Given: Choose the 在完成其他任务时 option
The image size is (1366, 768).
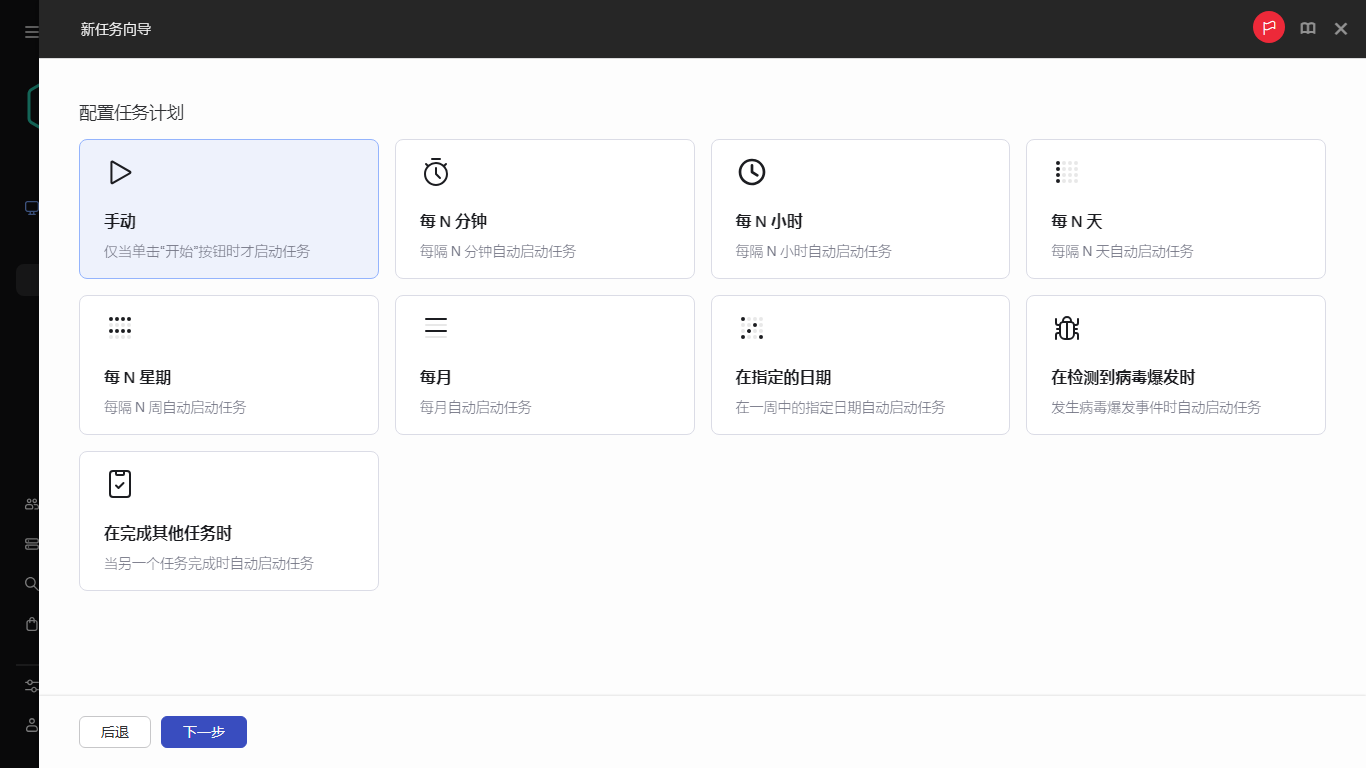Looking at the screenshot, I should (x=228, y=520).
